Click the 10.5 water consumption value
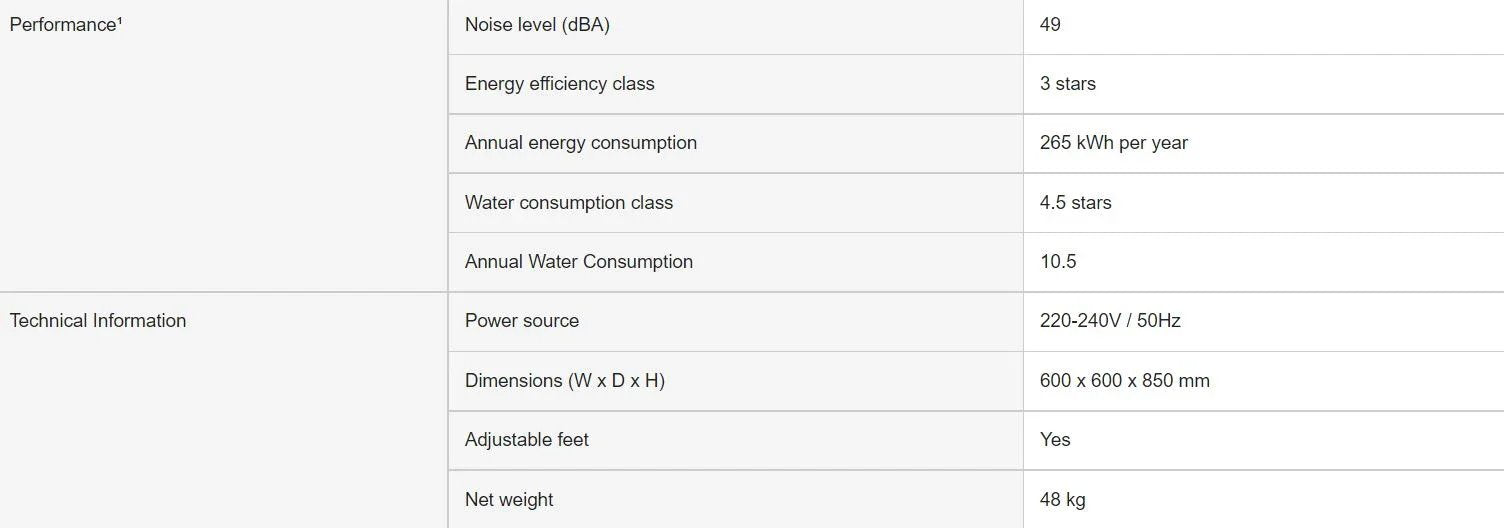Screen dimensions: 1504x528 [x=1058, y=262]
